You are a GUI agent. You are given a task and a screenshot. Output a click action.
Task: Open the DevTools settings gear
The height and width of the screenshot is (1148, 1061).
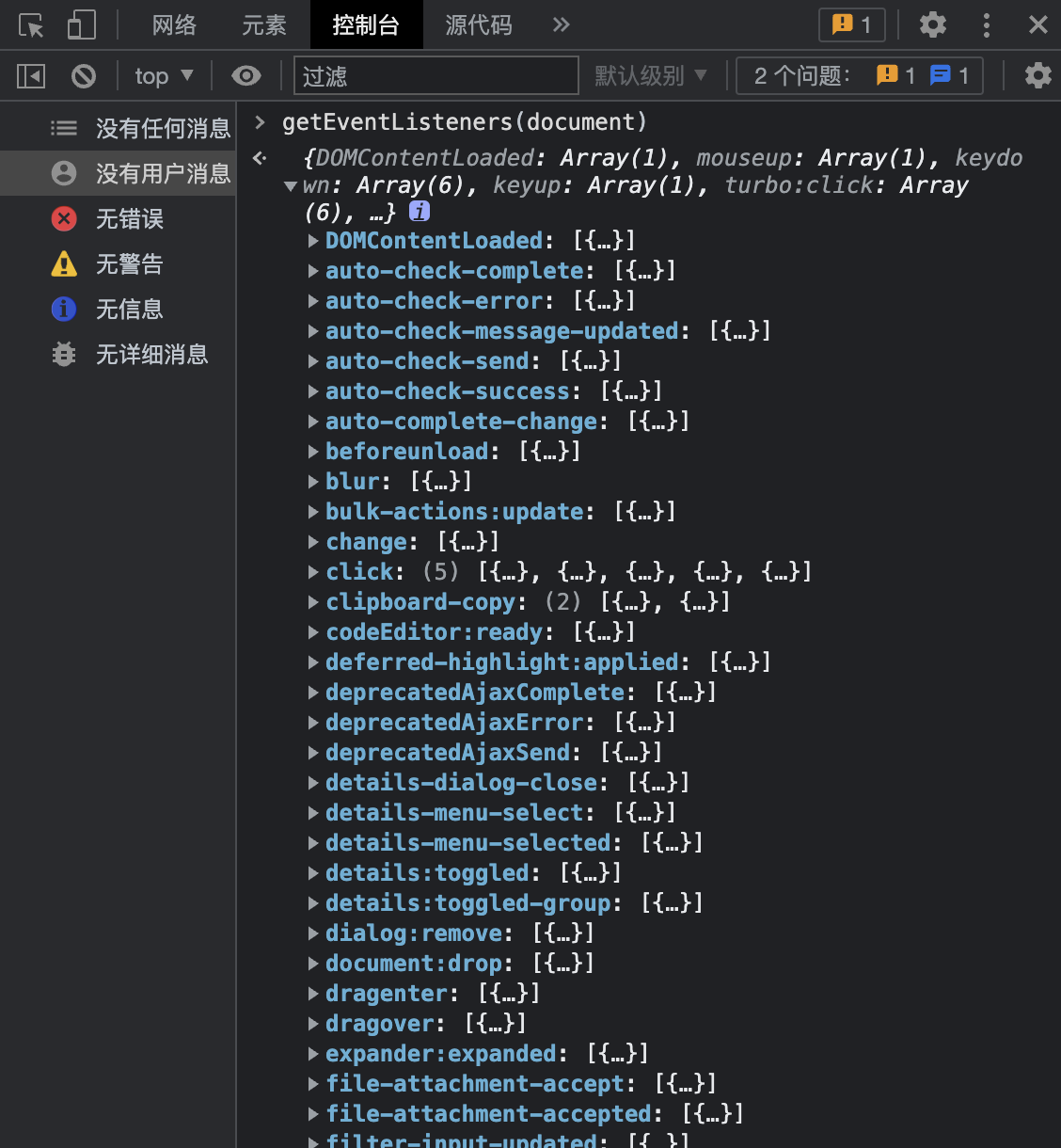coord(933,24)
